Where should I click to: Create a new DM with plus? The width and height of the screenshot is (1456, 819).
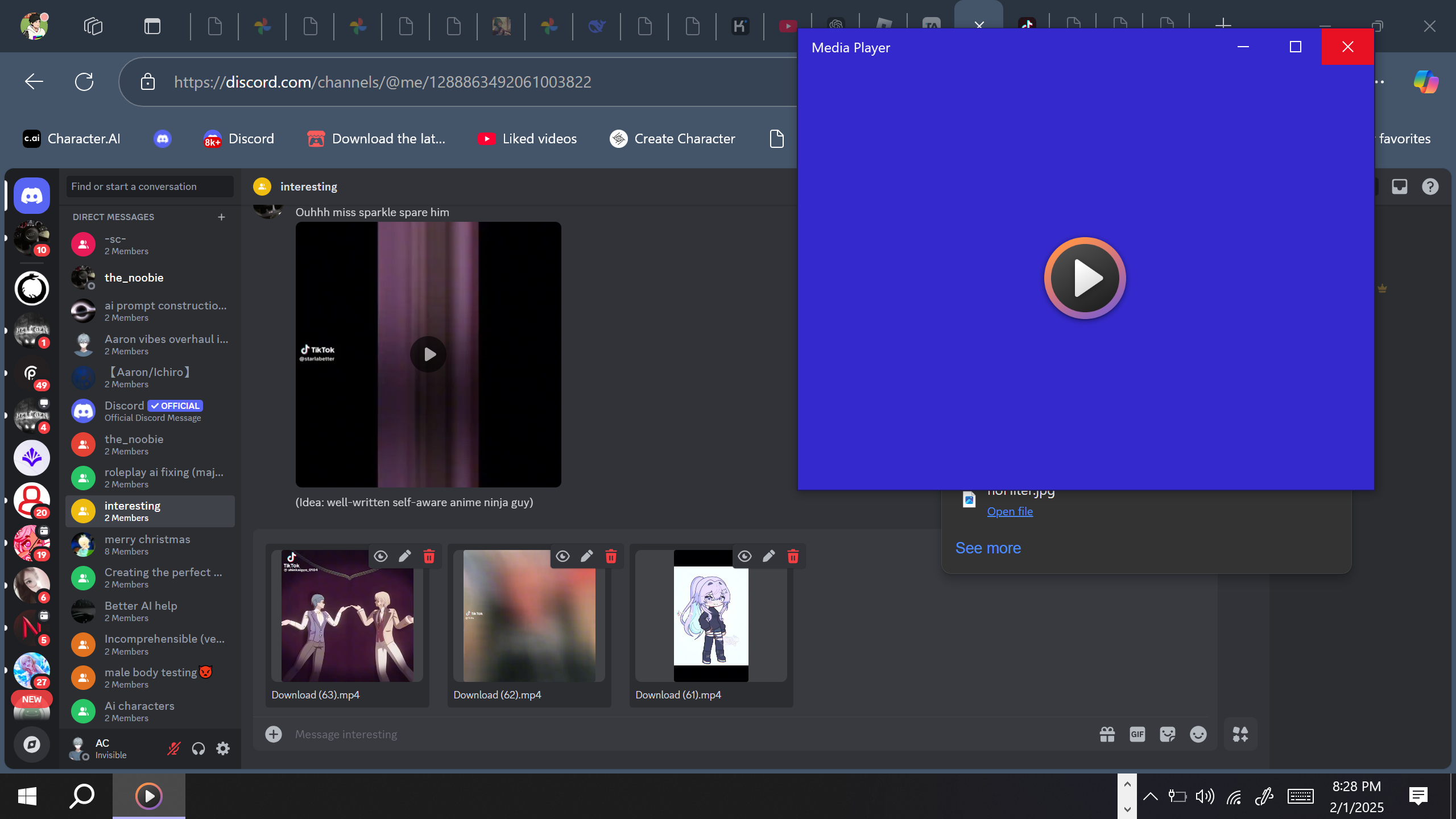pyautogui.click(x=221, y=217)
